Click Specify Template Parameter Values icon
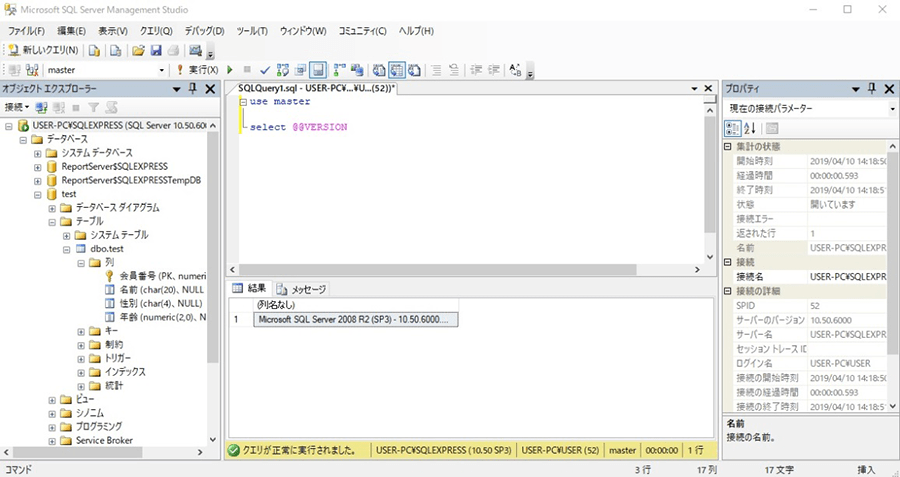 click(515, 70)
